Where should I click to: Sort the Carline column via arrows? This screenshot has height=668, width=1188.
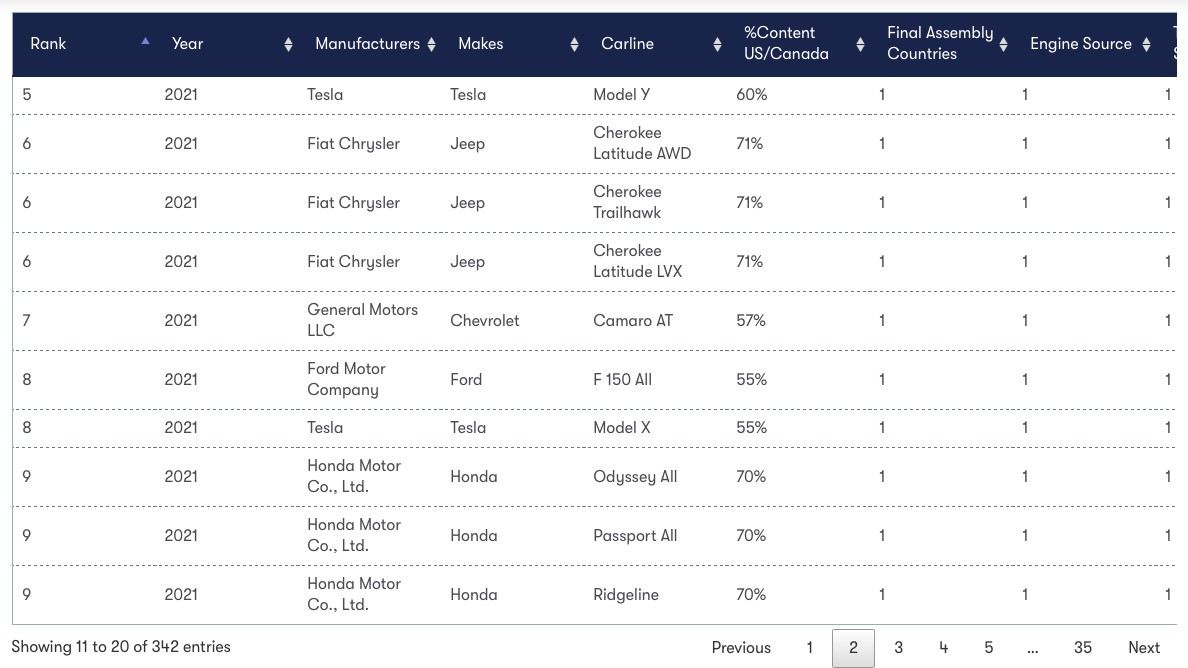pos(717,44)
